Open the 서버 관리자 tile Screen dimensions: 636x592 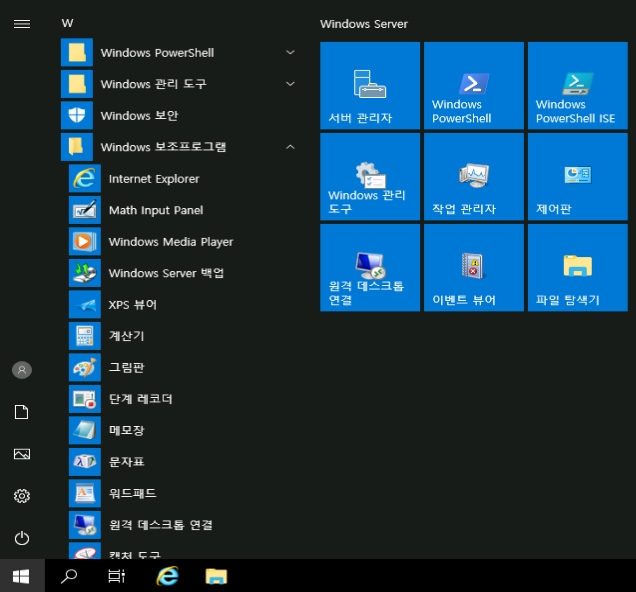370,86
